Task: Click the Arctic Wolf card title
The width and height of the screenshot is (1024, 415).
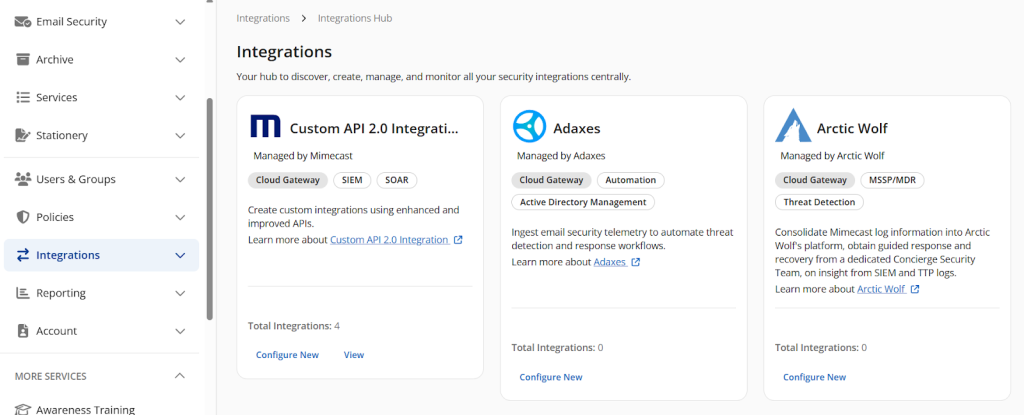Action: click(x=852, y=129)
